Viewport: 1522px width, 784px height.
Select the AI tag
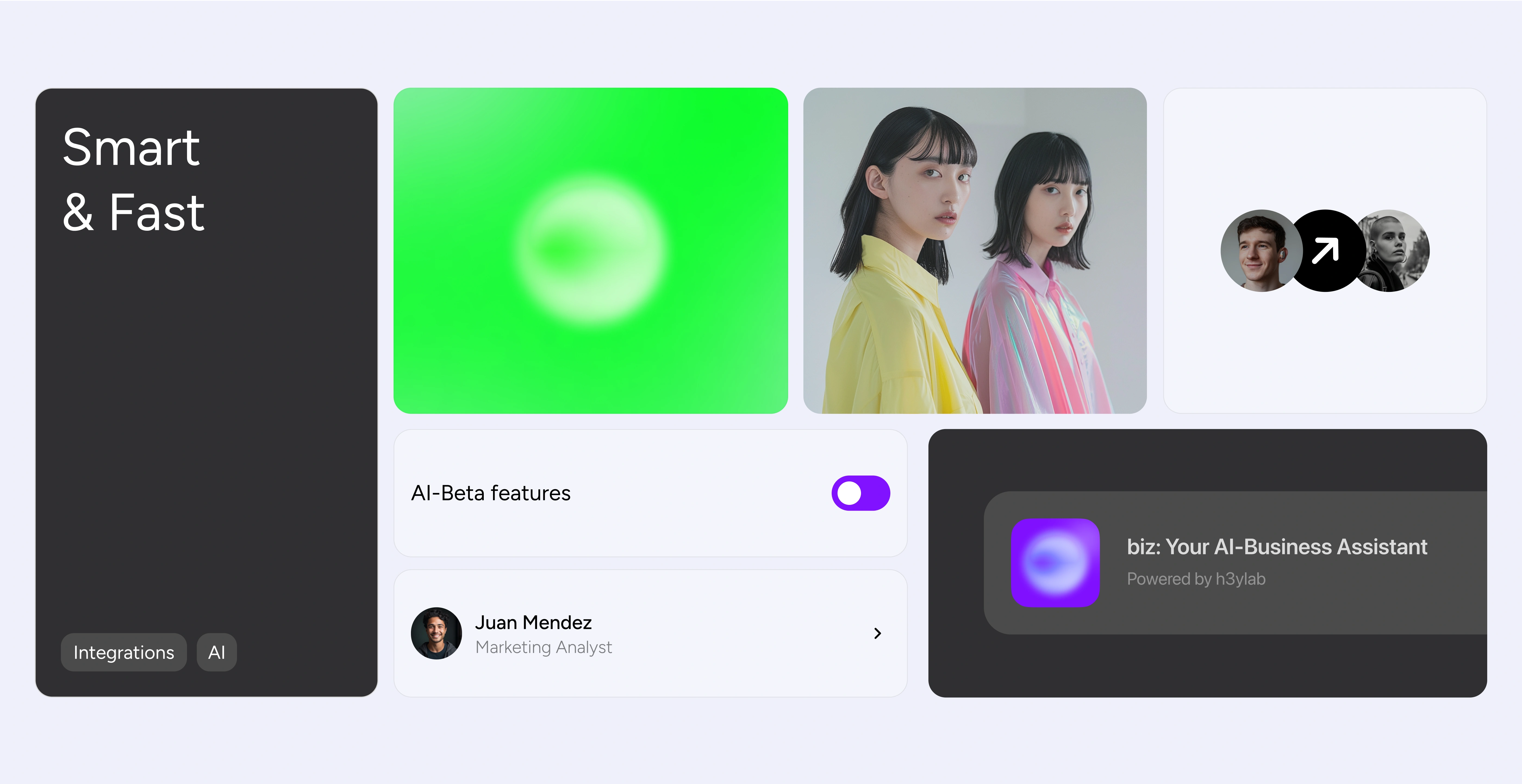[216, 652]
